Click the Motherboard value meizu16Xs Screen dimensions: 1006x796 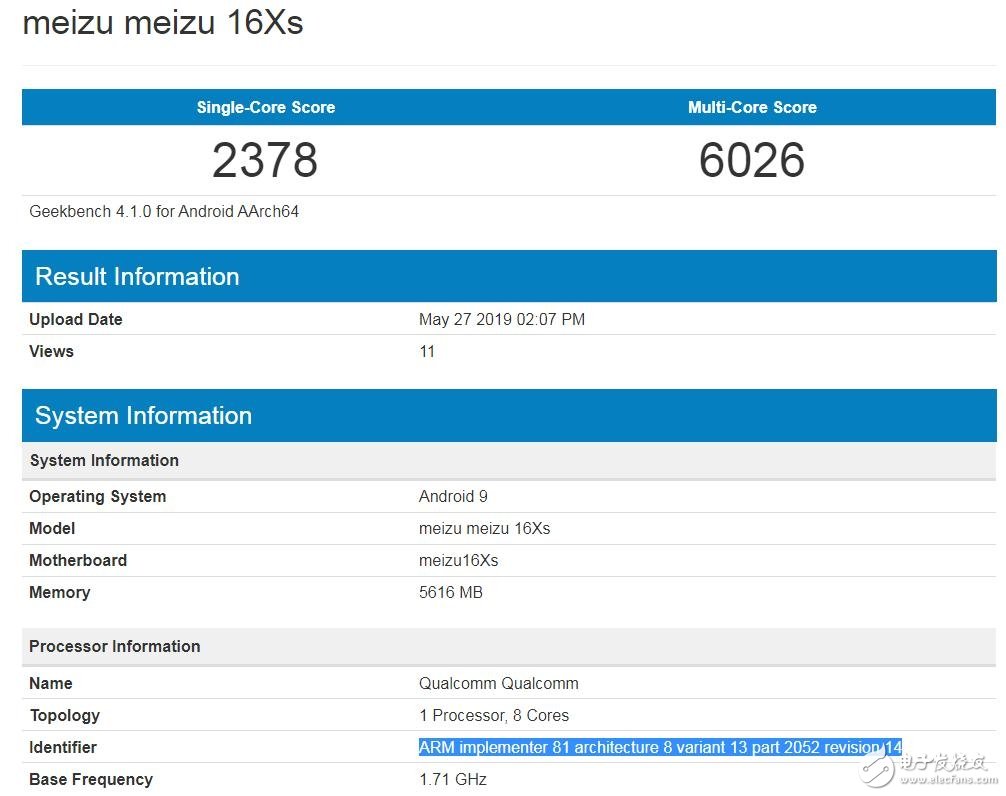tap(458, 561)
